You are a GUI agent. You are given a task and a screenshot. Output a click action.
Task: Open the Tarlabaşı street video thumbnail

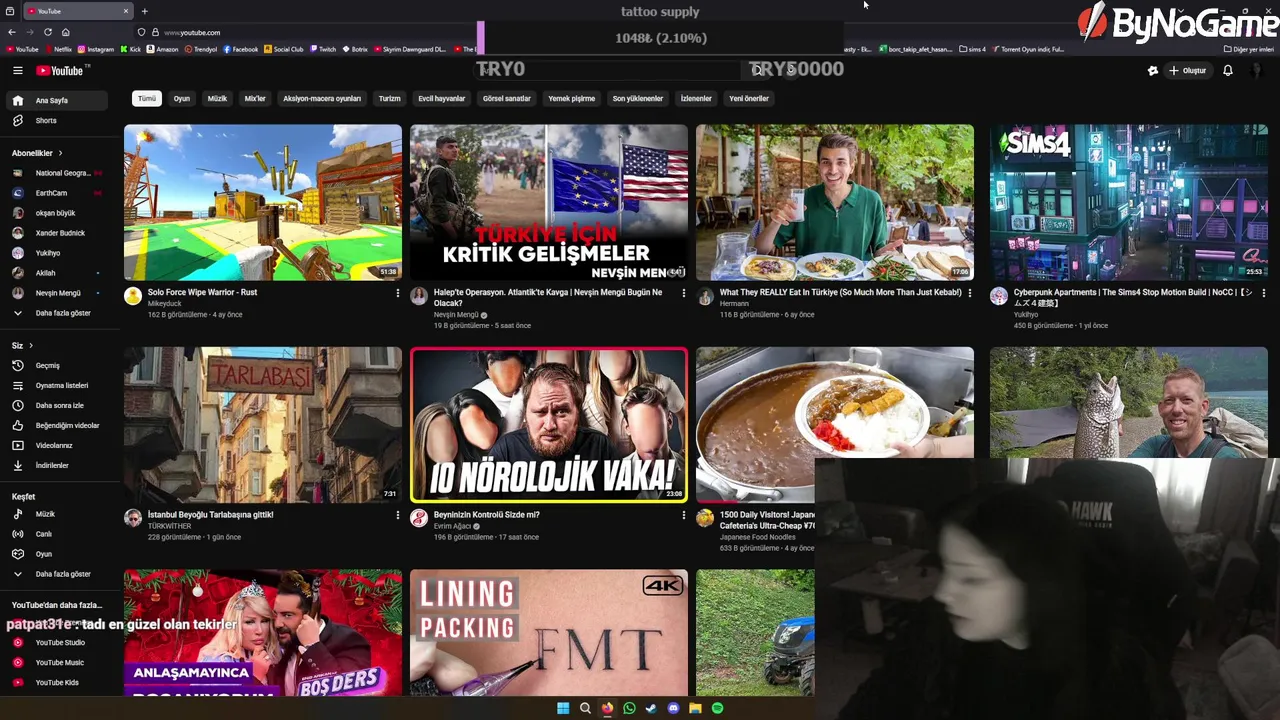(x=263, y=425)
